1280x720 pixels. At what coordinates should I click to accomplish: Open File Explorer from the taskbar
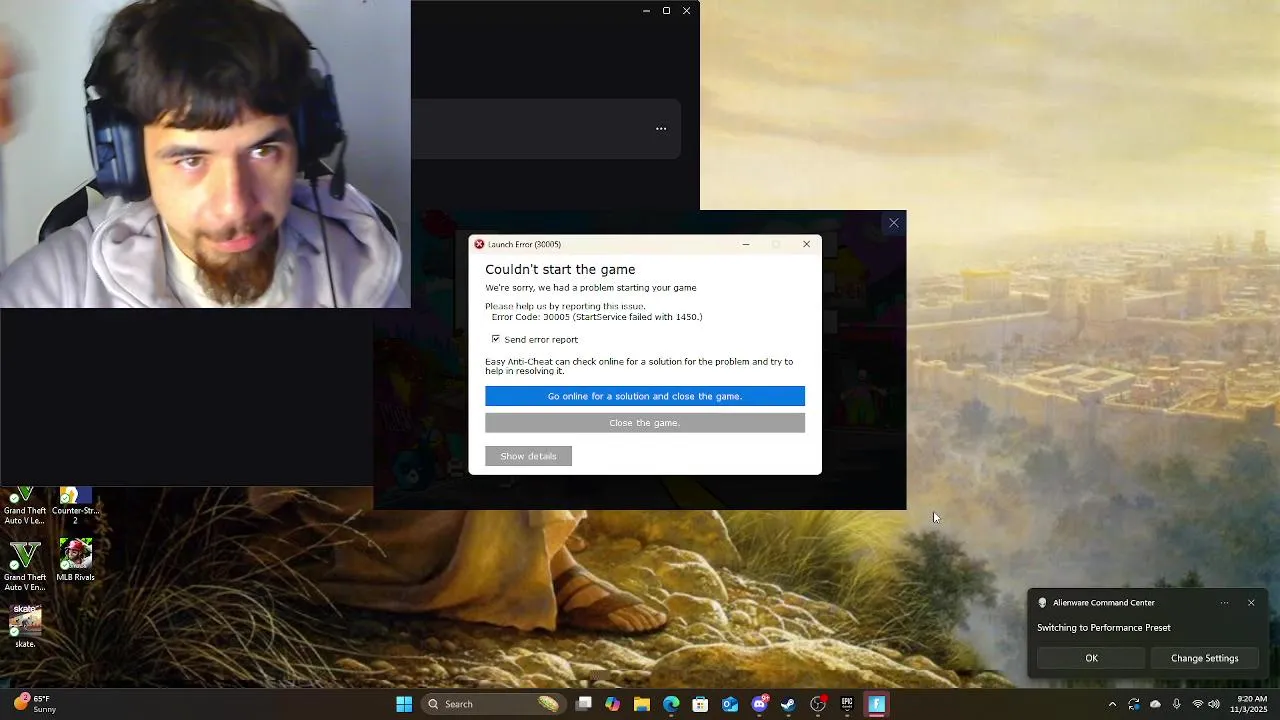tap(642, 704)
